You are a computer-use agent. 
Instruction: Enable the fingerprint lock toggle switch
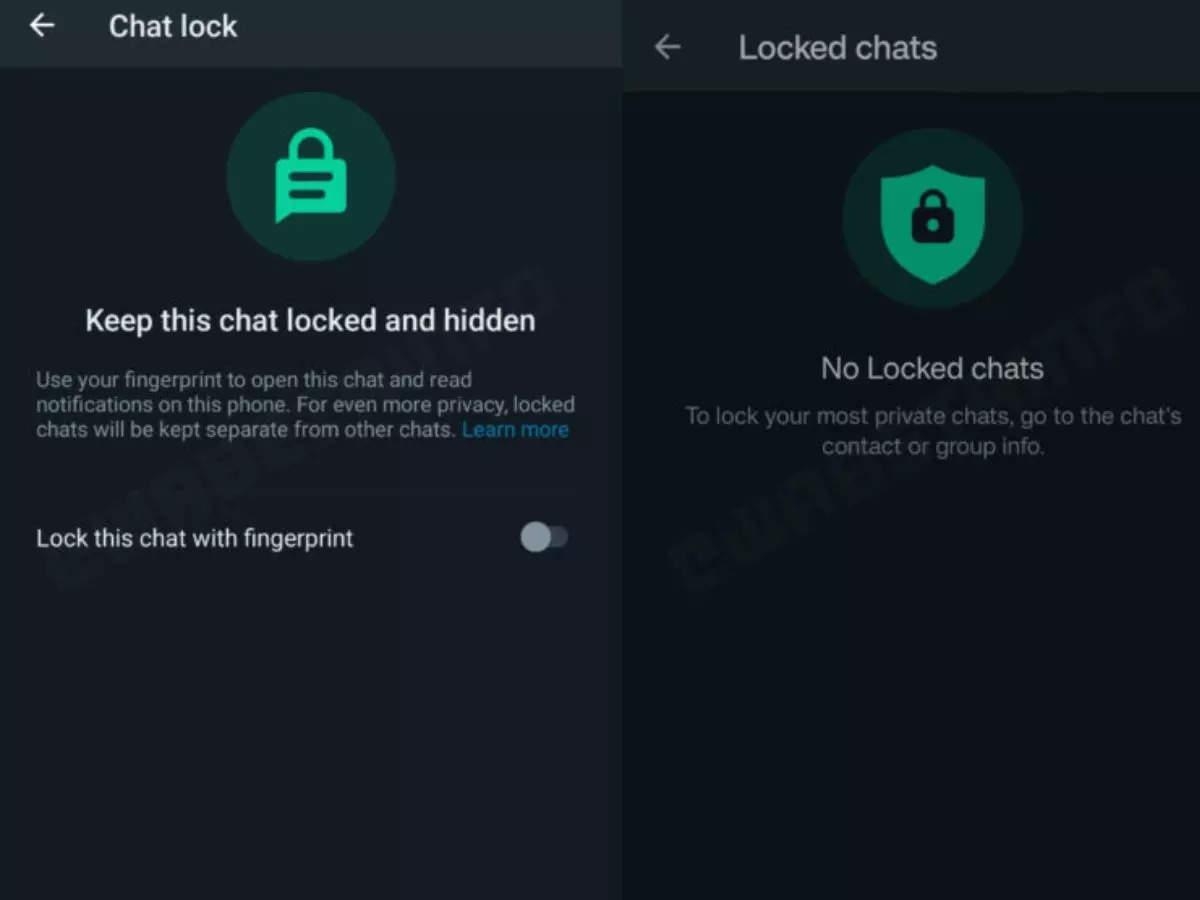(544, 538)
